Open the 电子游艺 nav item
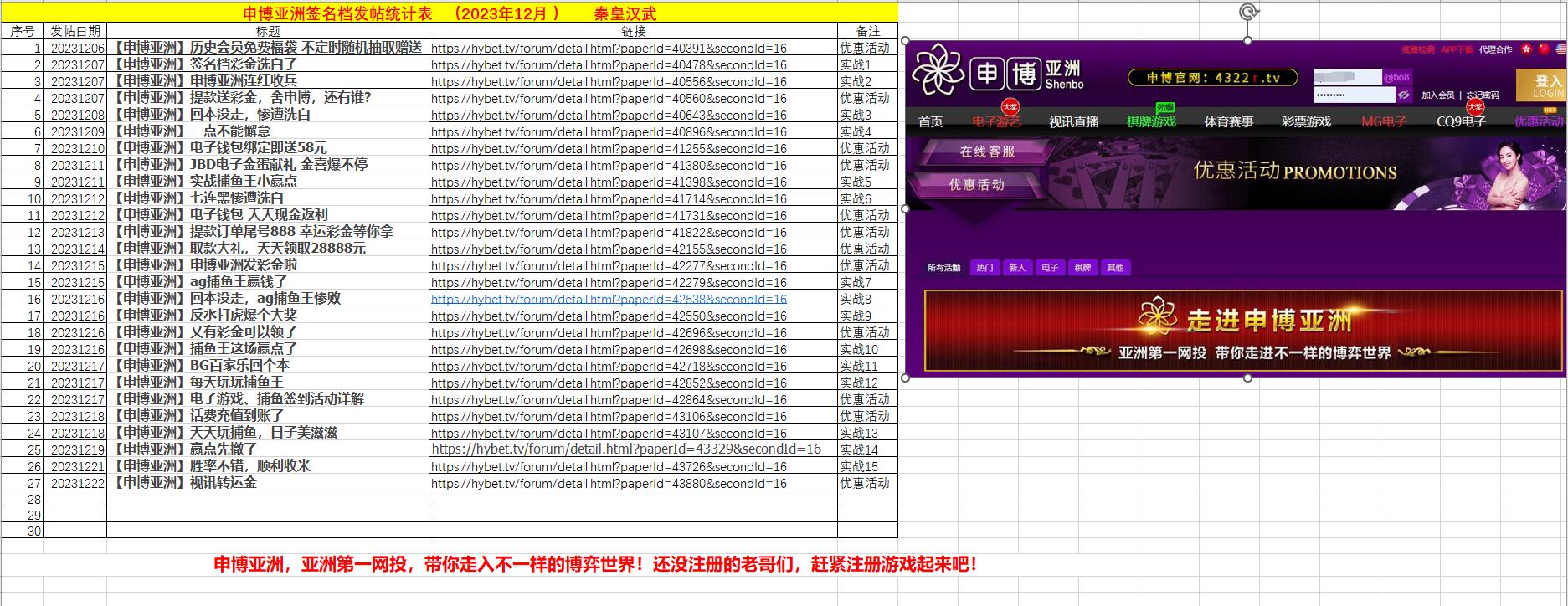Viewport: 1568px width, 606px height. pyautogui.click(x=996, y=122)
